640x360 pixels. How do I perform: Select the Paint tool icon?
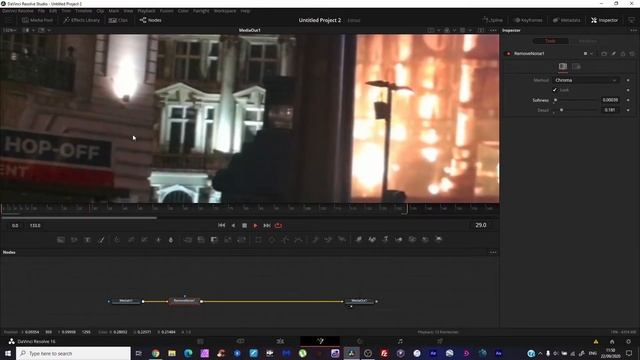click(101, 240)
